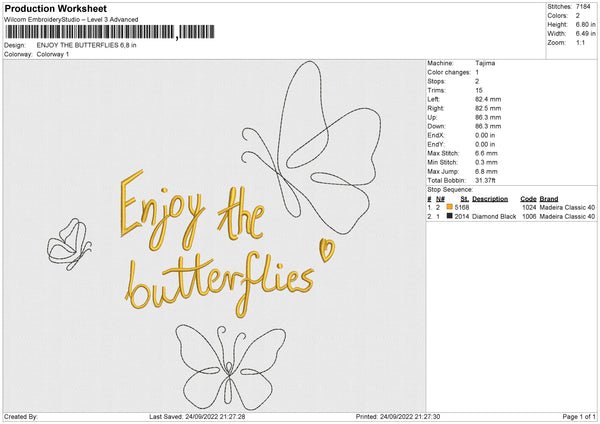Click the Stitches value 7184

(583, 7)
